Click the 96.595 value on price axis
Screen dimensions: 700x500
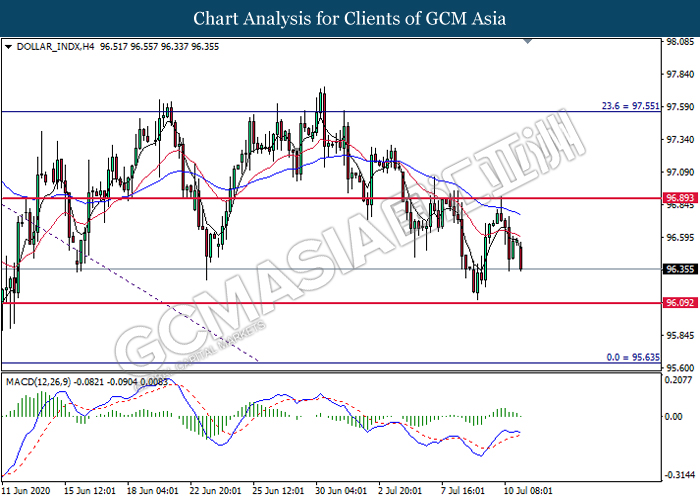[680, 238]
